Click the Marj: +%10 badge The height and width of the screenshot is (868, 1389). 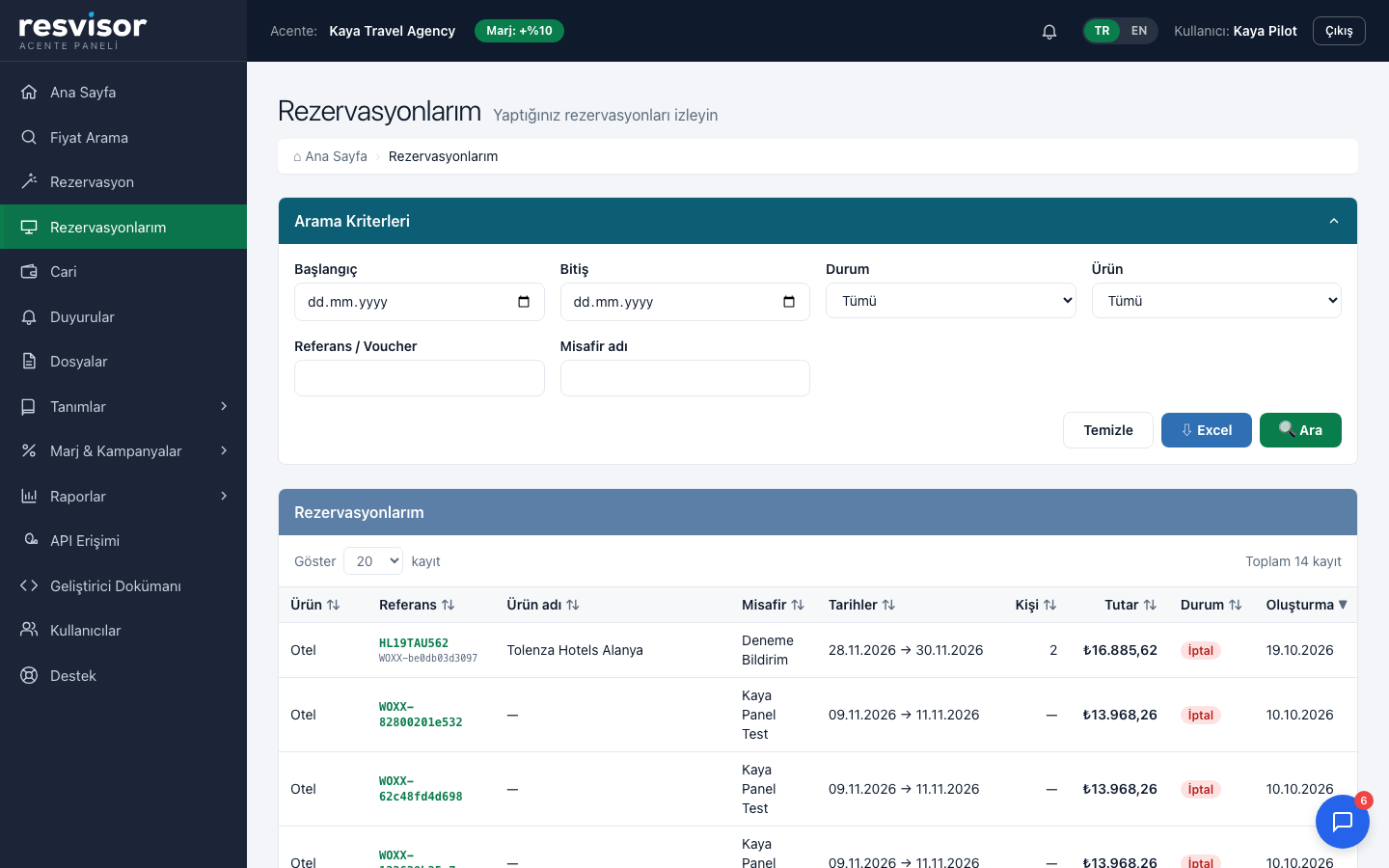519,31
